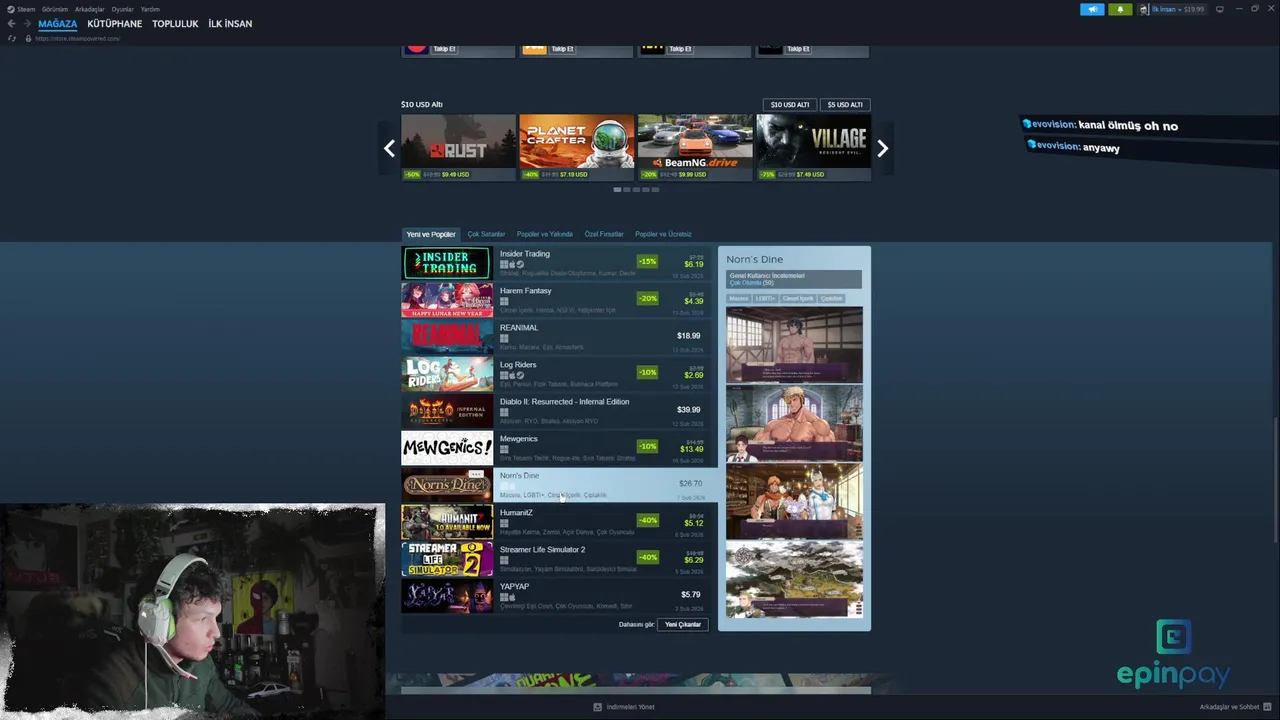
Task: Open the Yardım menu
Action: point(150,9)
